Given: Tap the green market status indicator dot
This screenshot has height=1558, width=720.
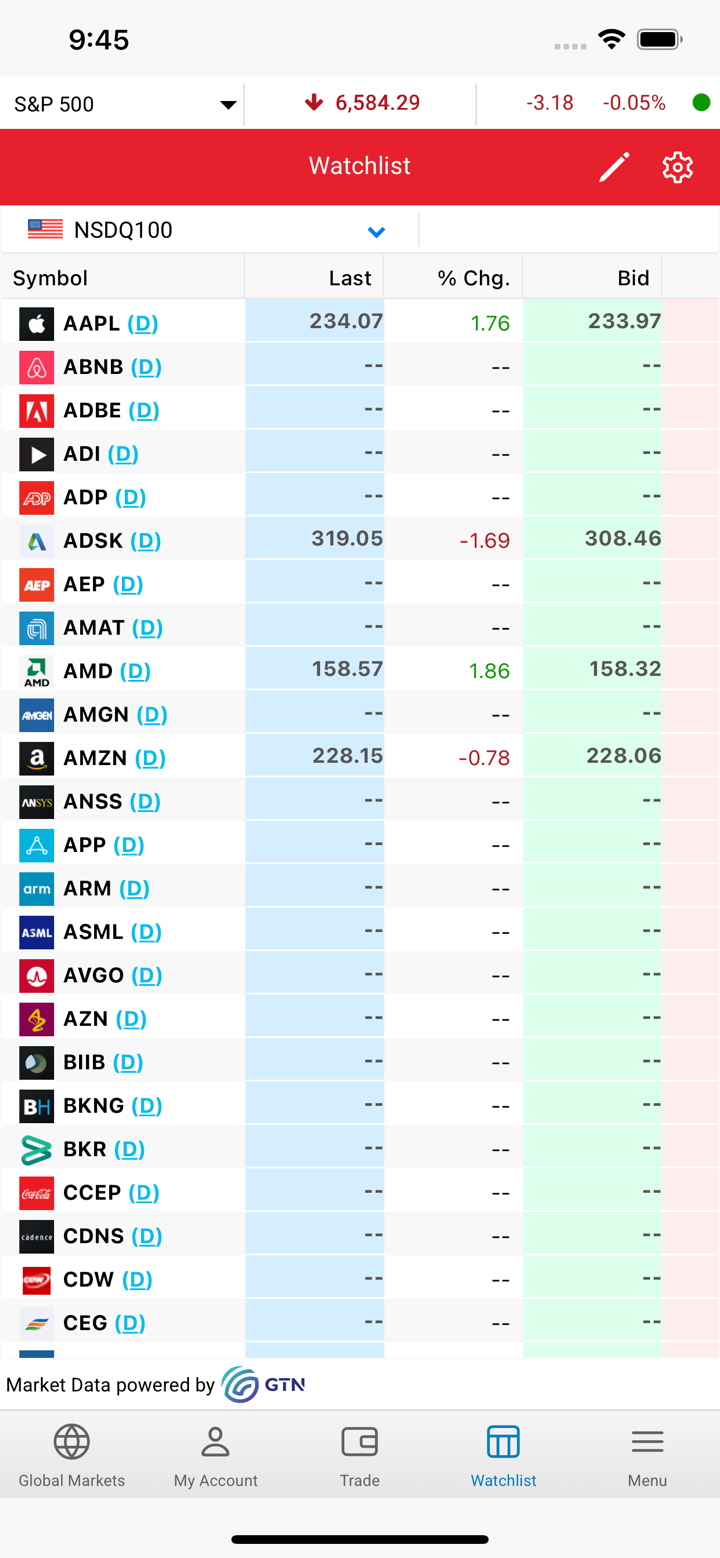Looking at the screenshot, I should pos(702,103).
